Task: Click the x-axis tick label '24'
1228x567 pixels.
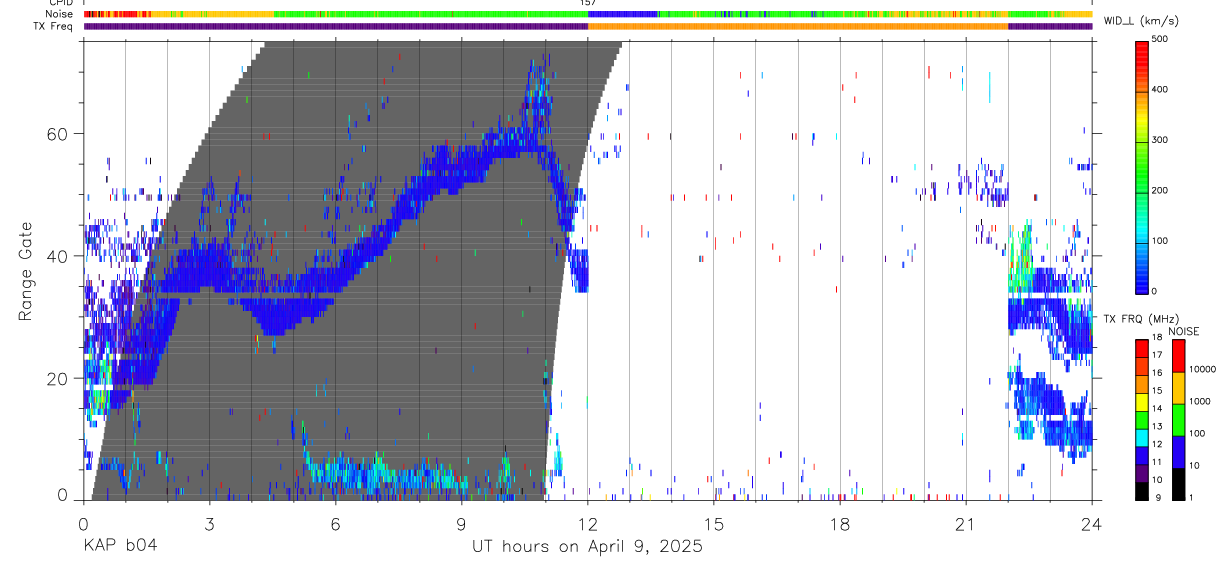Action: [x=1092, y=523]
